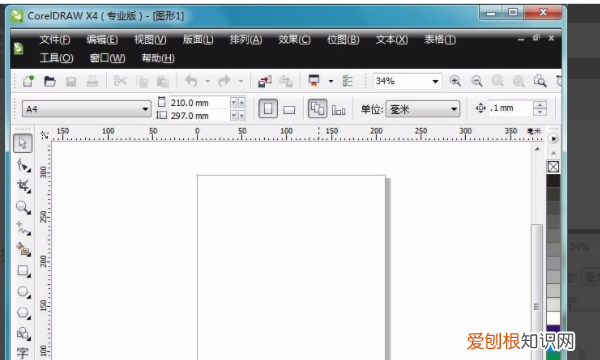Click the white color swatch
Image resolution: width=600 pixels, height=360 pixels.
click(x=553, y=318)
